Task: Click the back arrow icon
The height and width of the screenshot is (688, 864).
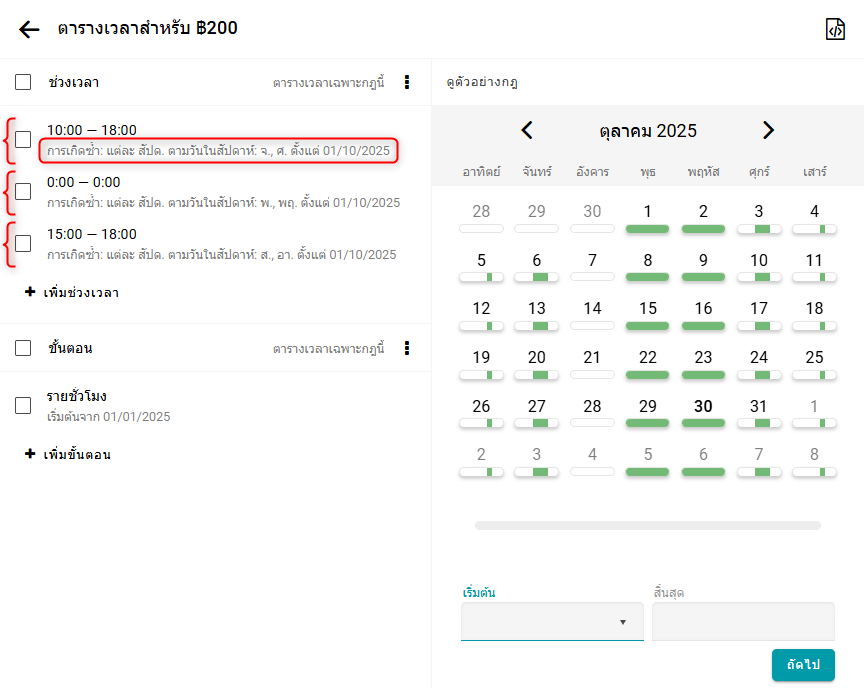Action: (29, 29)
